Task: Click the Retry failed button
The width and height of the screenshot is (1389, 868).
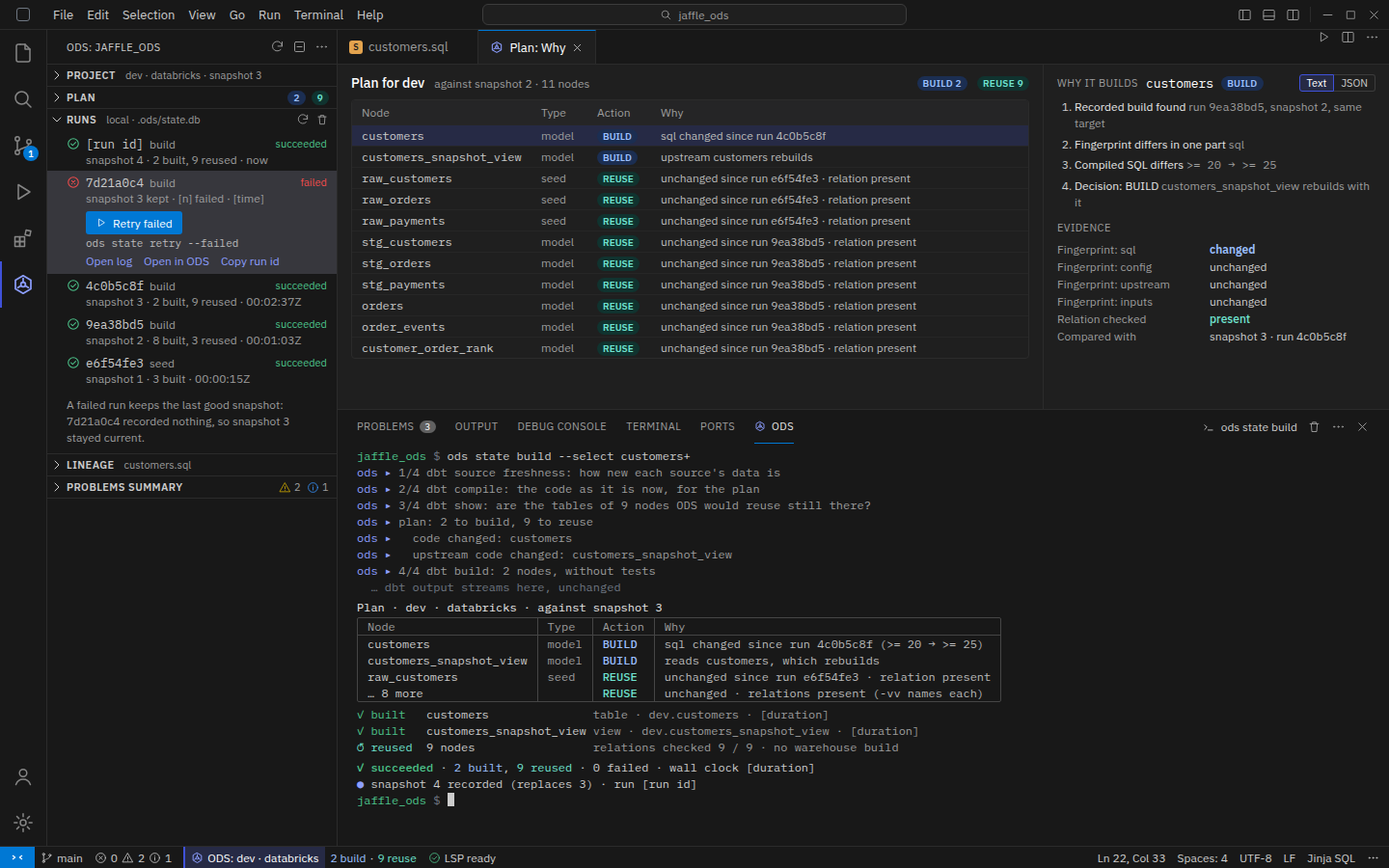Action: [x=134, y=224]
